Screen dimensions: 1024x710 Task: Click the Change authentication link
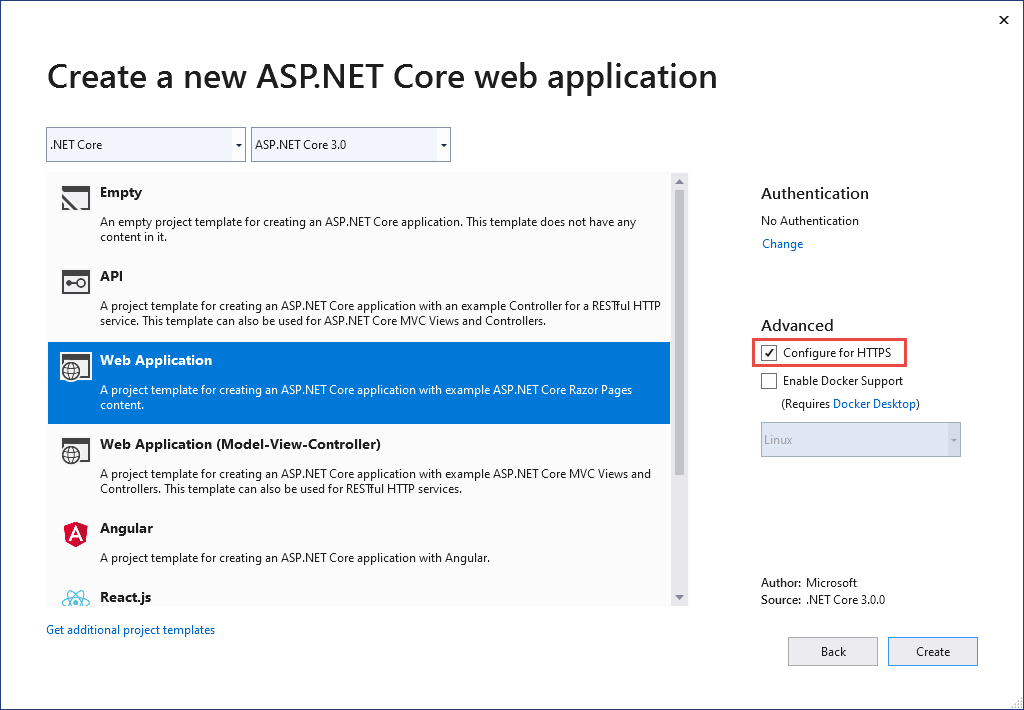pyautogui.click(x=782, y=244)
